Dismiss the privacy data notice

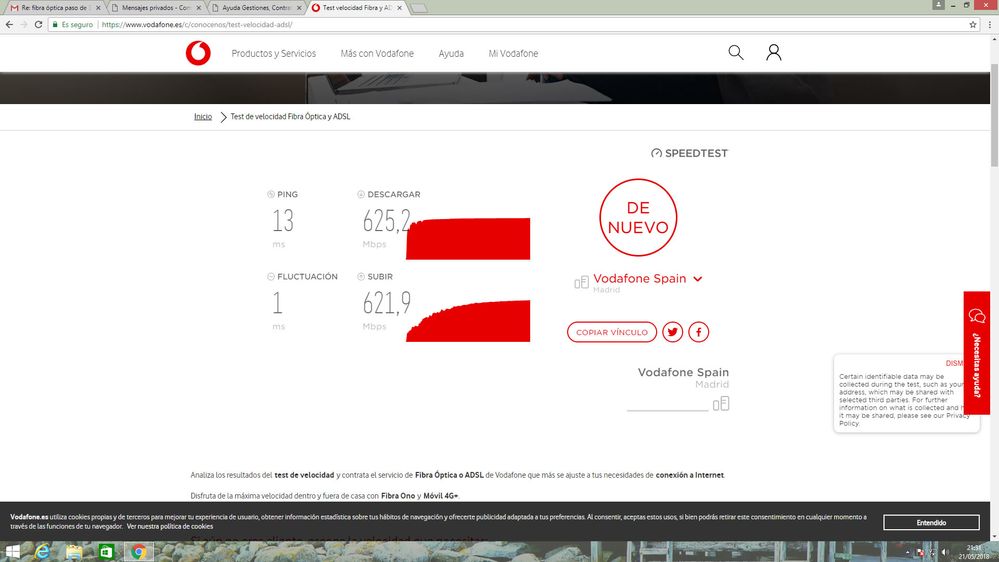tap(954, 363)
